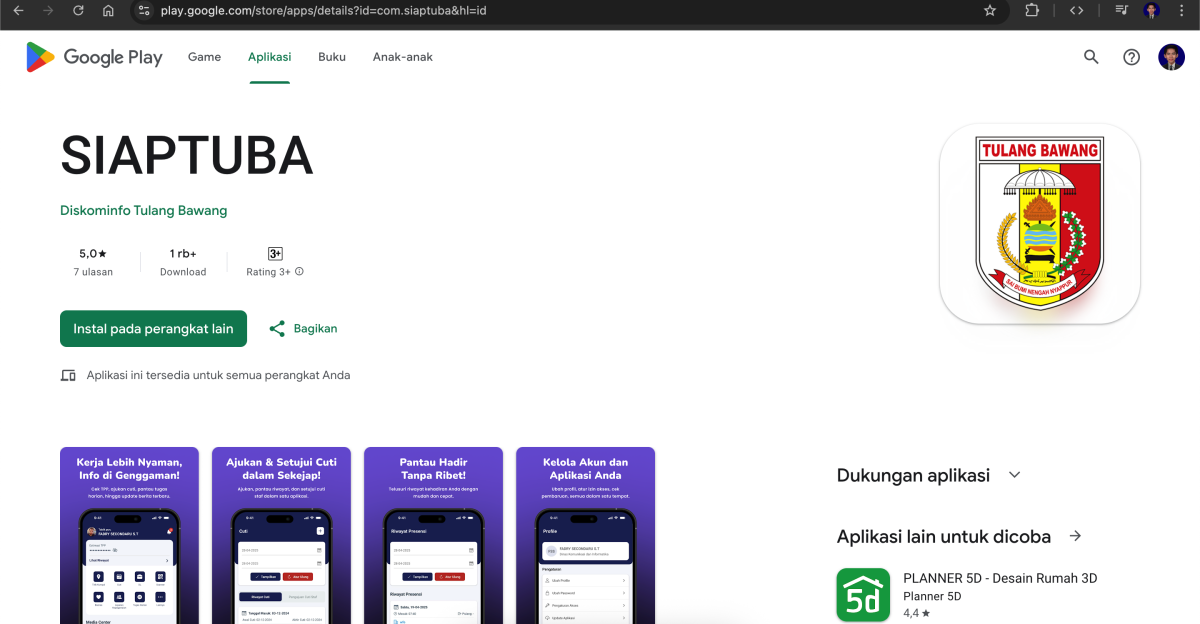
Task: Open the browser extensions puzzle icon
Action: click(1032, 10)
